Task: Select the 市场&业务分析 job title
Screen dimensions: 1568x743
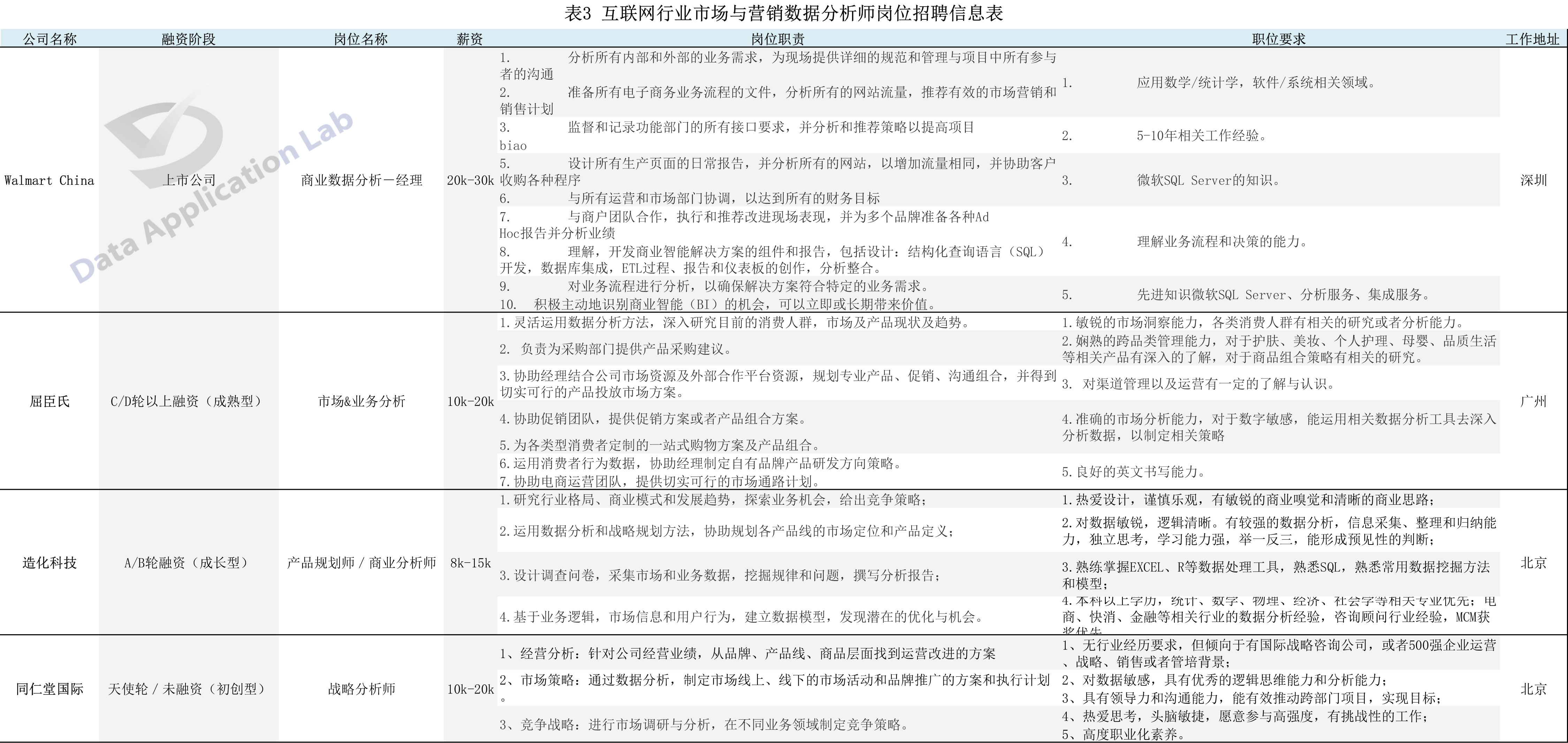Action: (361, 401)
